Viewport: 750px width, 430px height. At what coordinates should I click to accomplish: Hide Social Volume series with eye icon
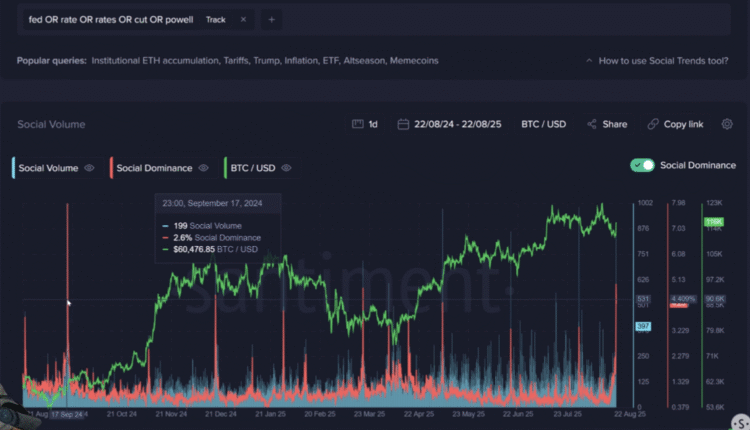(89, 168)
